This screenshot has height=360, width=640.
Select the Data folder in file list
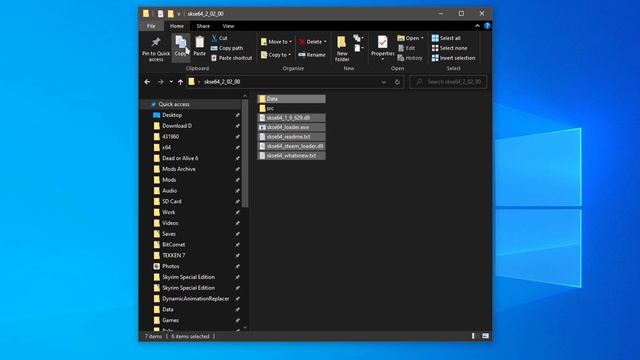[x=291, y=99]
